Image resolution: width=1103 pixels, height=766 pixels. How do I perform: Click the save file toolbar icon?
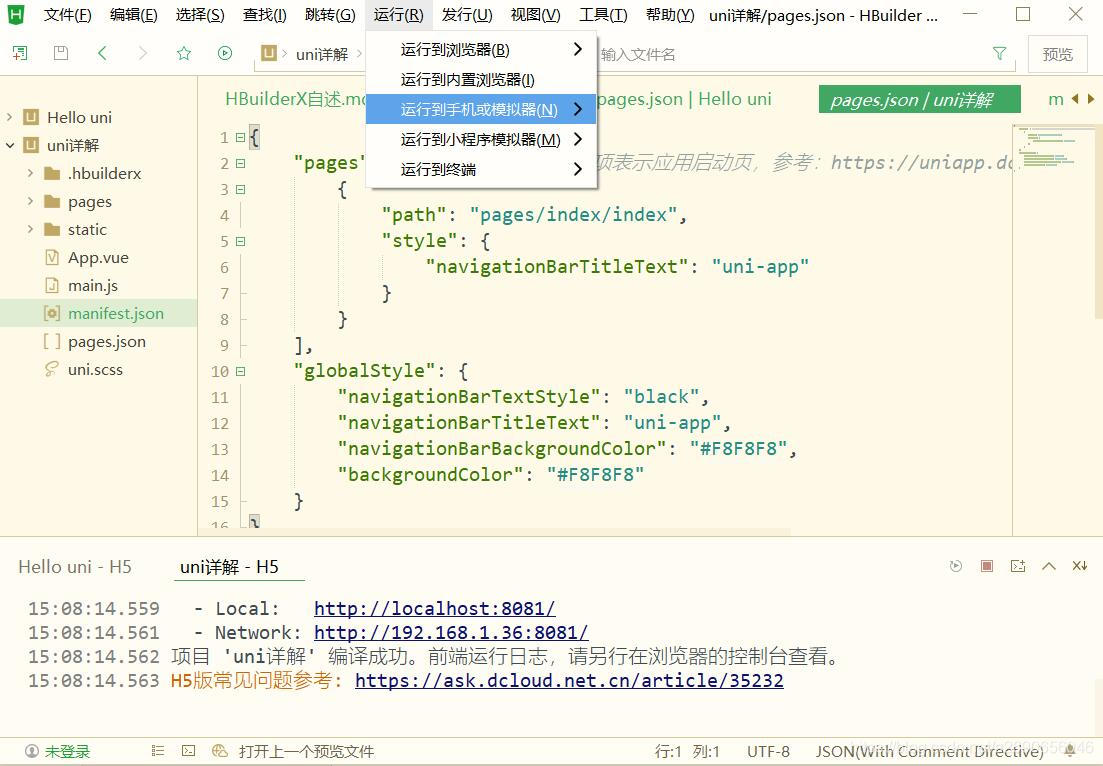coord(61,53)
